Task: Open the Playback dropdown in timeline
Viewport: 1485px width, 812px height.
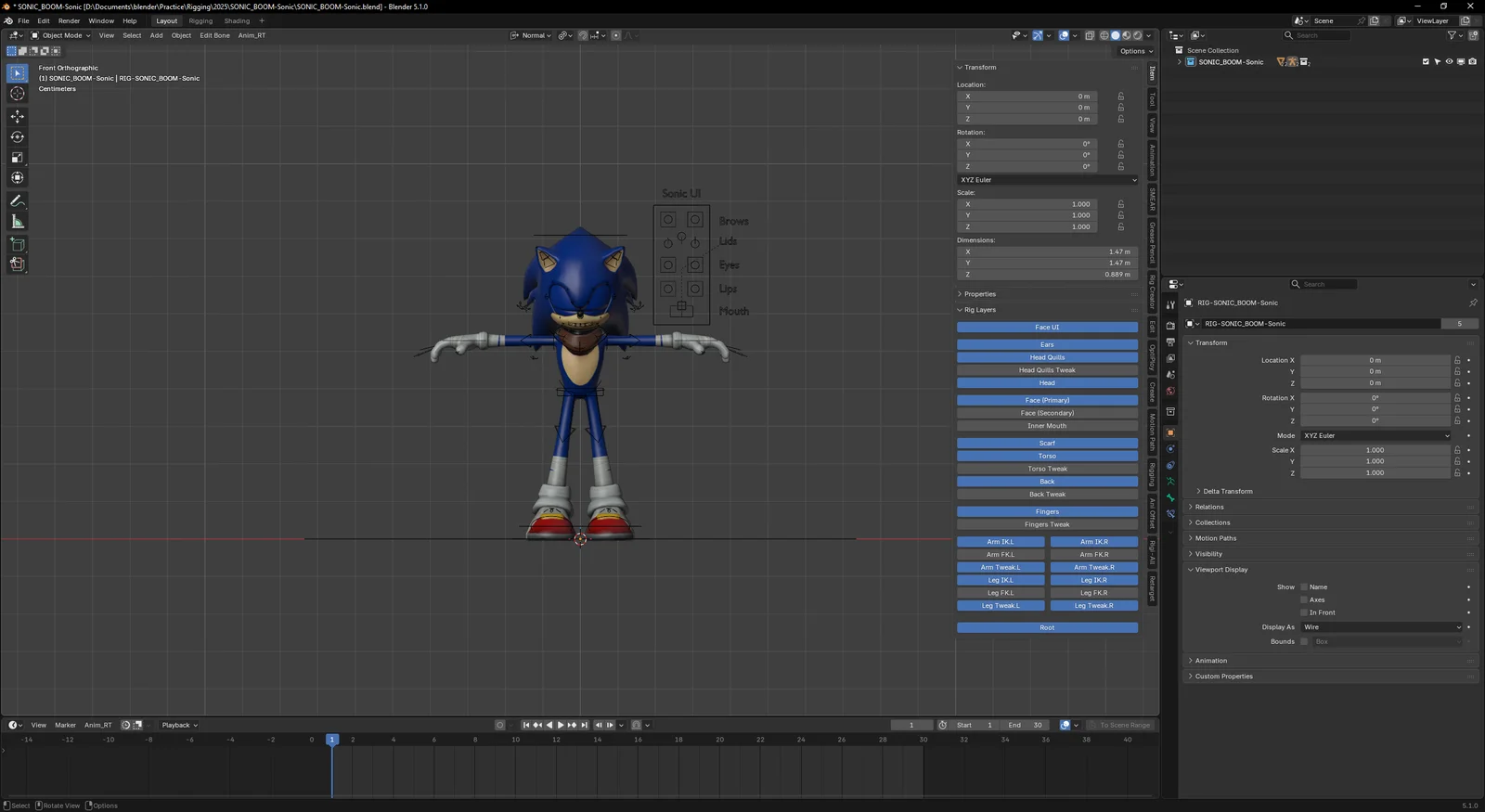Action: (x=179, y=725)
